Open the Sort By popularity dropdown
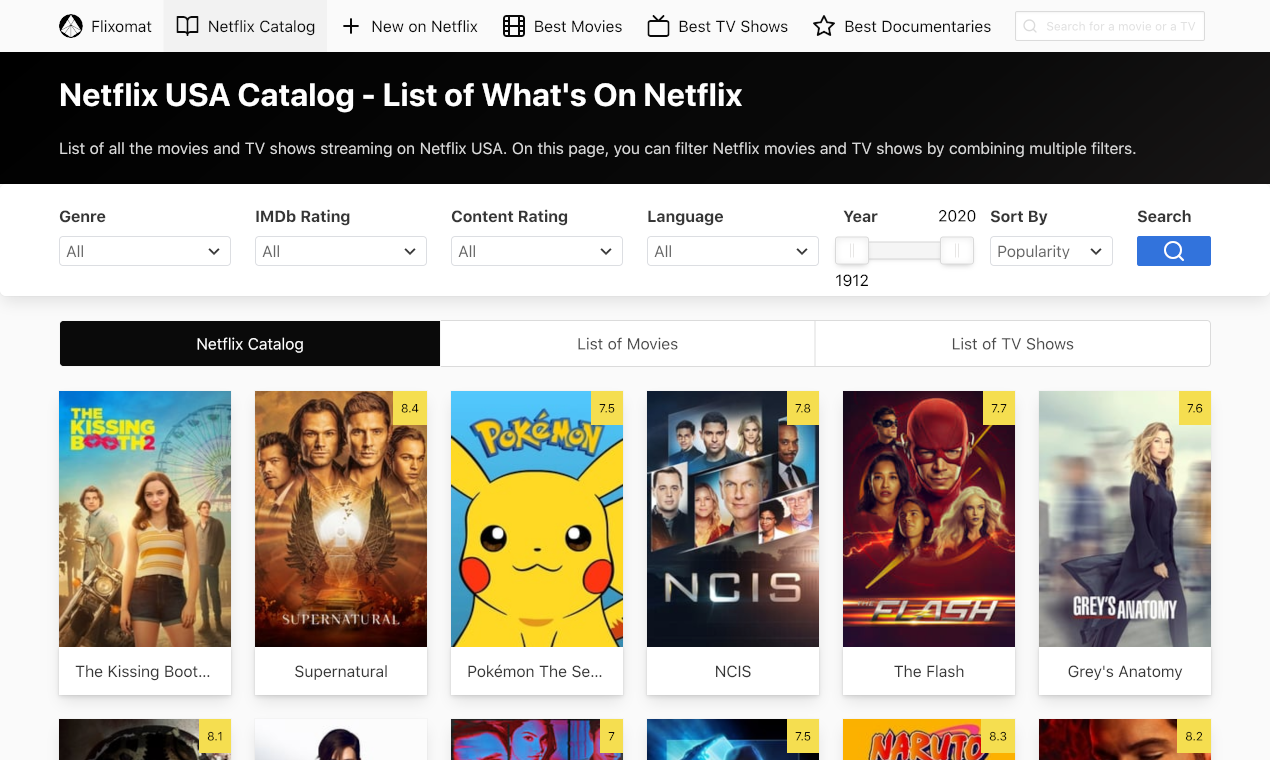This screenshot has width=1270, height=760. point(1050,251)
